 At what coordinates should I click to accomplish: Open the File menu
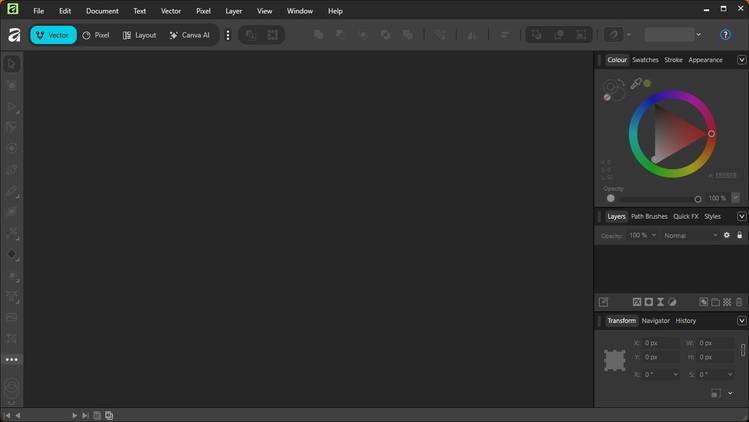click(x=39, y=11)
